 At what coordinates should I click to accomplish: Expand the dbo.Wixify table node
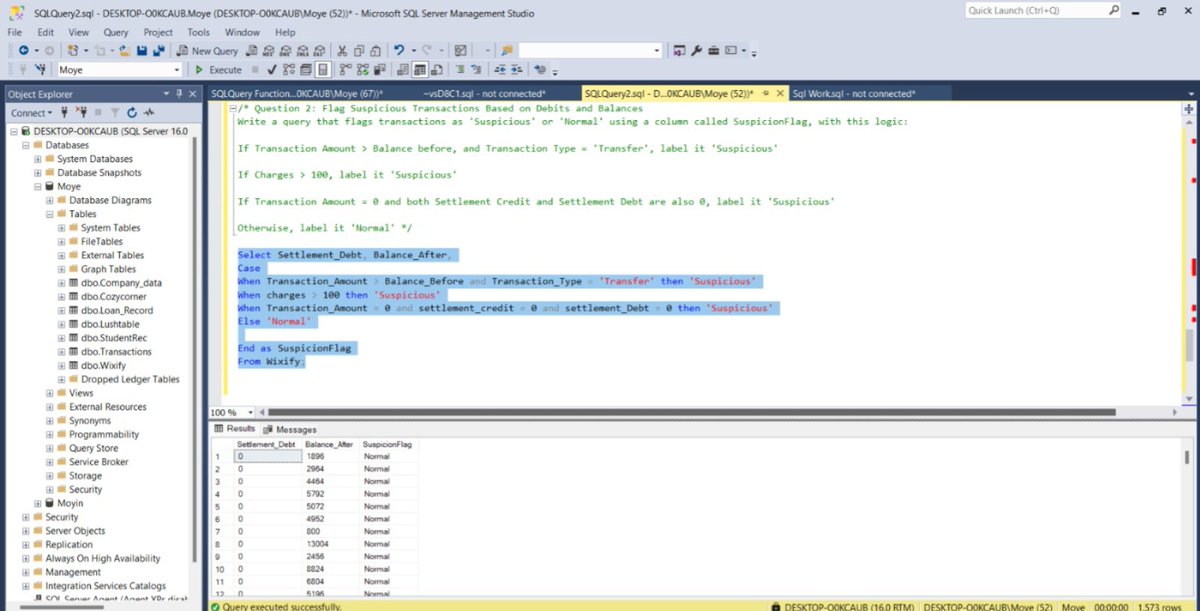pyautogui.click(x=61, y=366)
